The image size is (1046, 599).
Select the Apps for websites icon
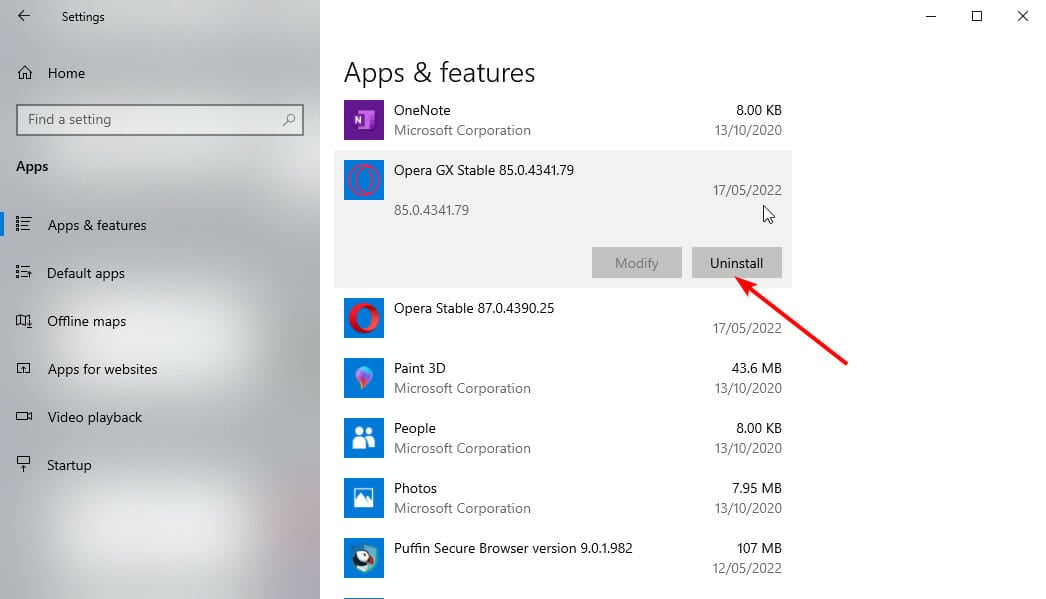[23, 368]
